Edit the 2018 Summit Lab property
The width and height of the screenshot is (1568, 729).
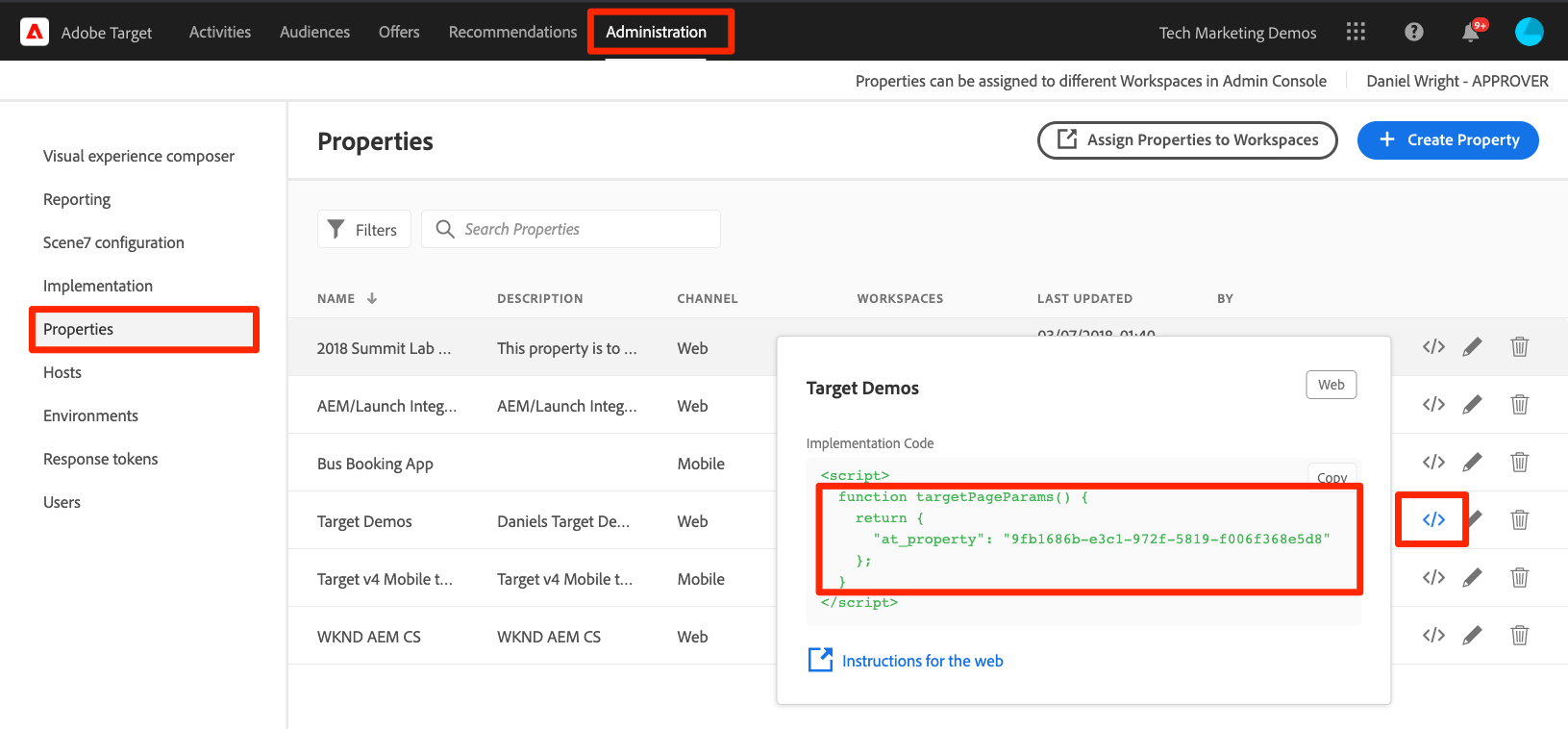tap(1472, 346)
